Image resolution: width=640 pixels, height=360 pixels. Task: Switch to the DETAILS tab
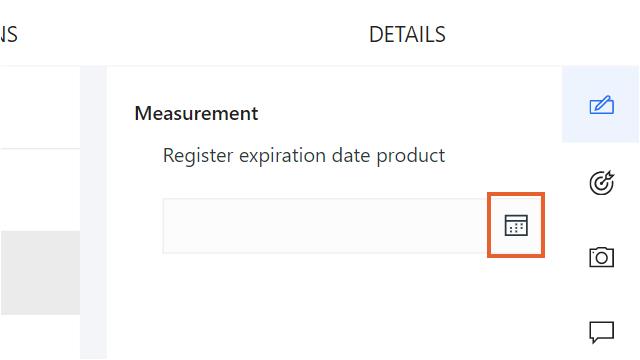[407, 34]
